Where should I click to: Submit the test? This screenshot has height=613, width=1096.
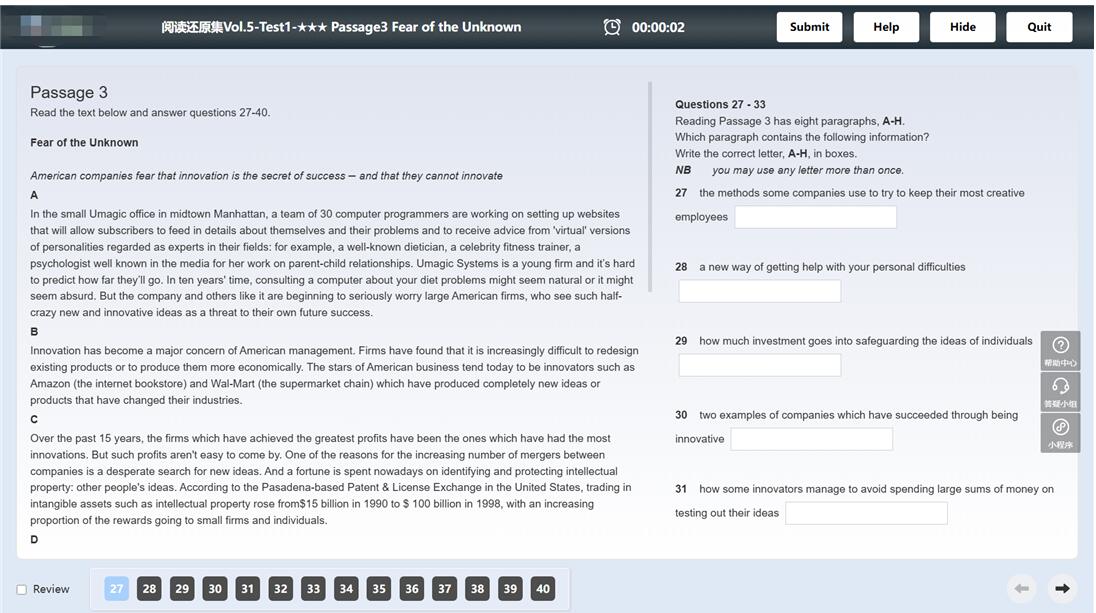tap(809, 27)
